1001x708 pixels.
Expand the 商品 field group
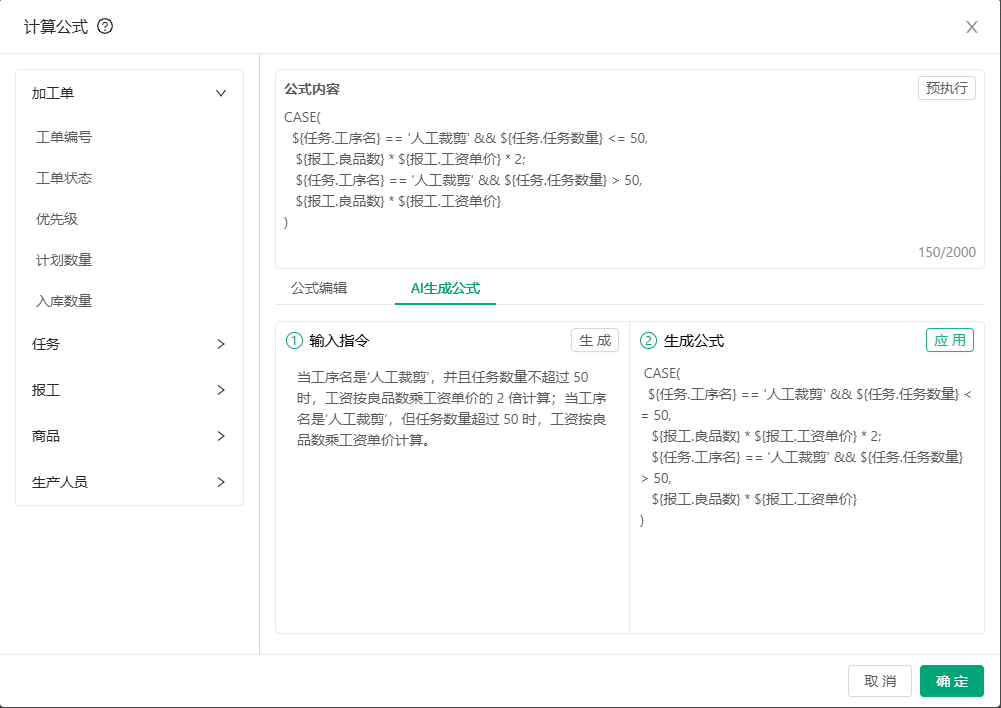(221, 436)
